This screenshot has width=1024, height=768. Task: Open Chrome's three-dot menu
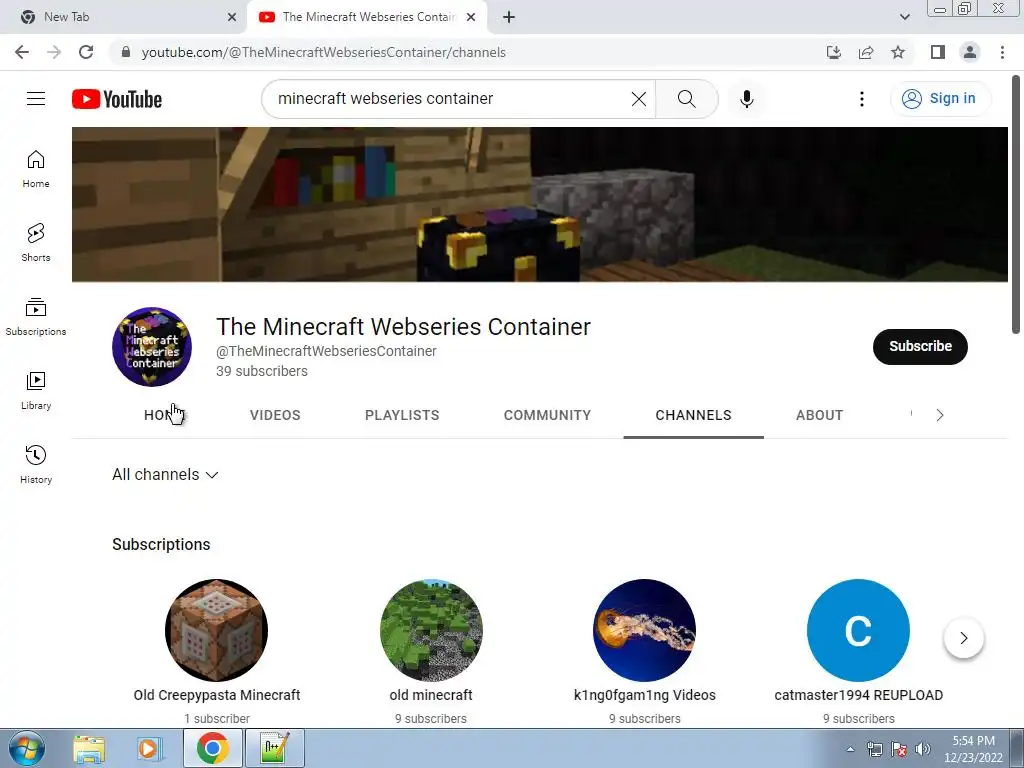click(1002, 52)
